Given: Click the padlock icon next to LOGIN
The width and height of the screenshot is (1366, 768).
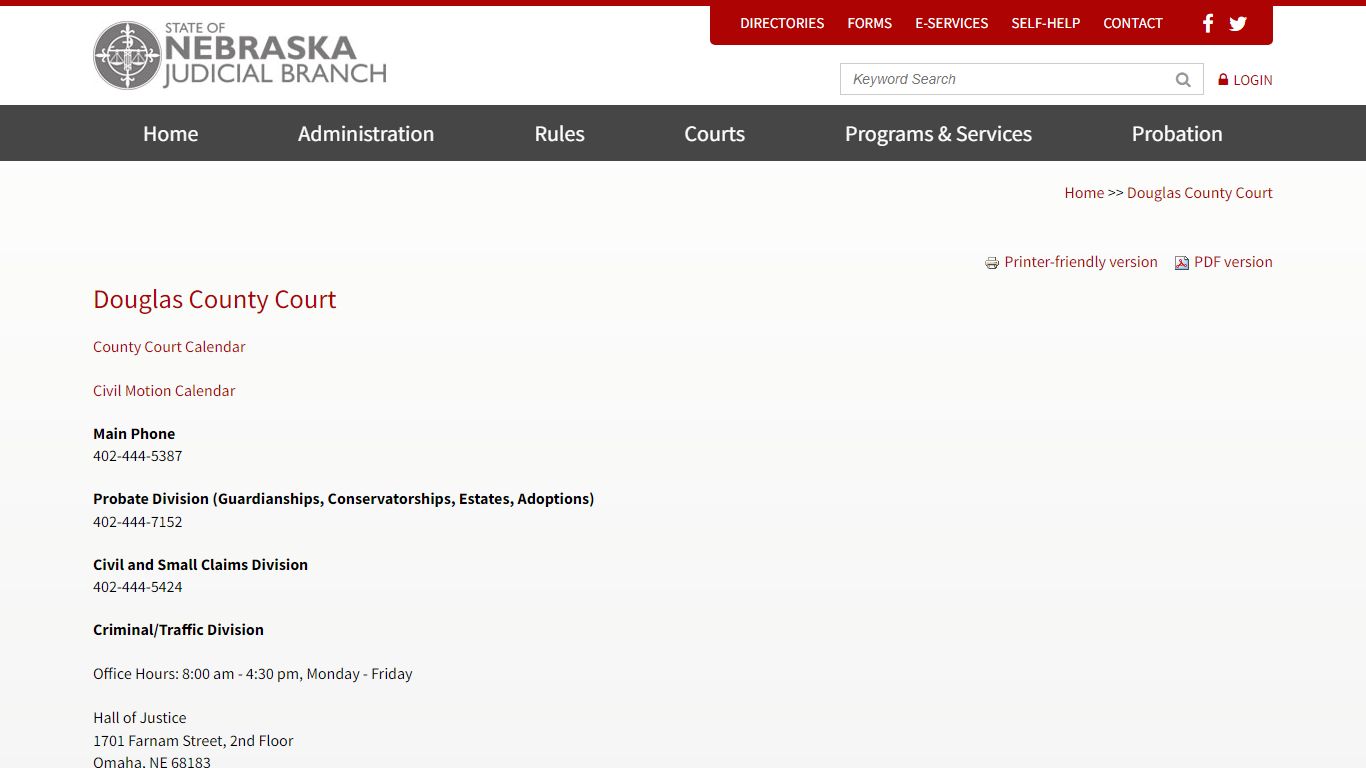Looking at the screenshot, I should point(1222,79).
